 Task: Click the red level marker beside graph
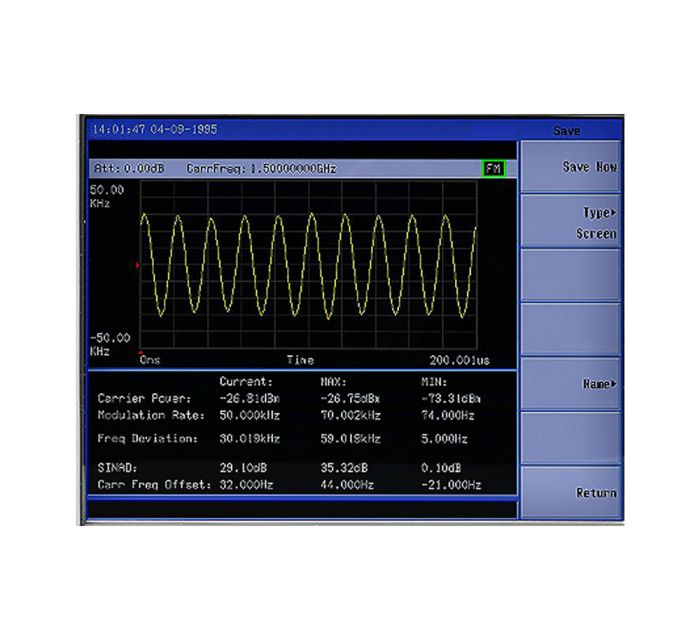coord(138,266)
